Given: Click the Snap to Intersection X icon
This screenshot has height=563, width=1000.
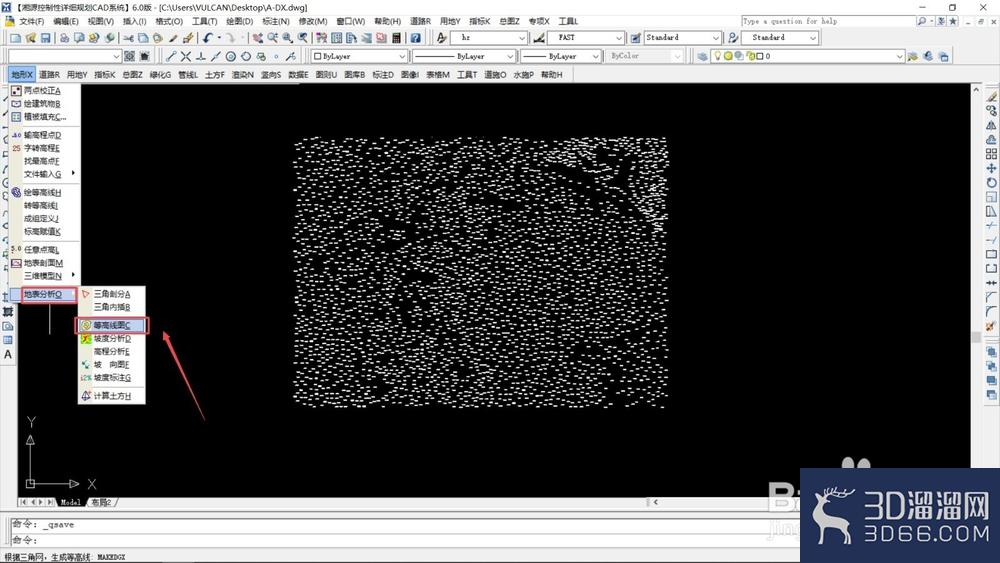Looking at the screenshot, I should pos(186,56).
